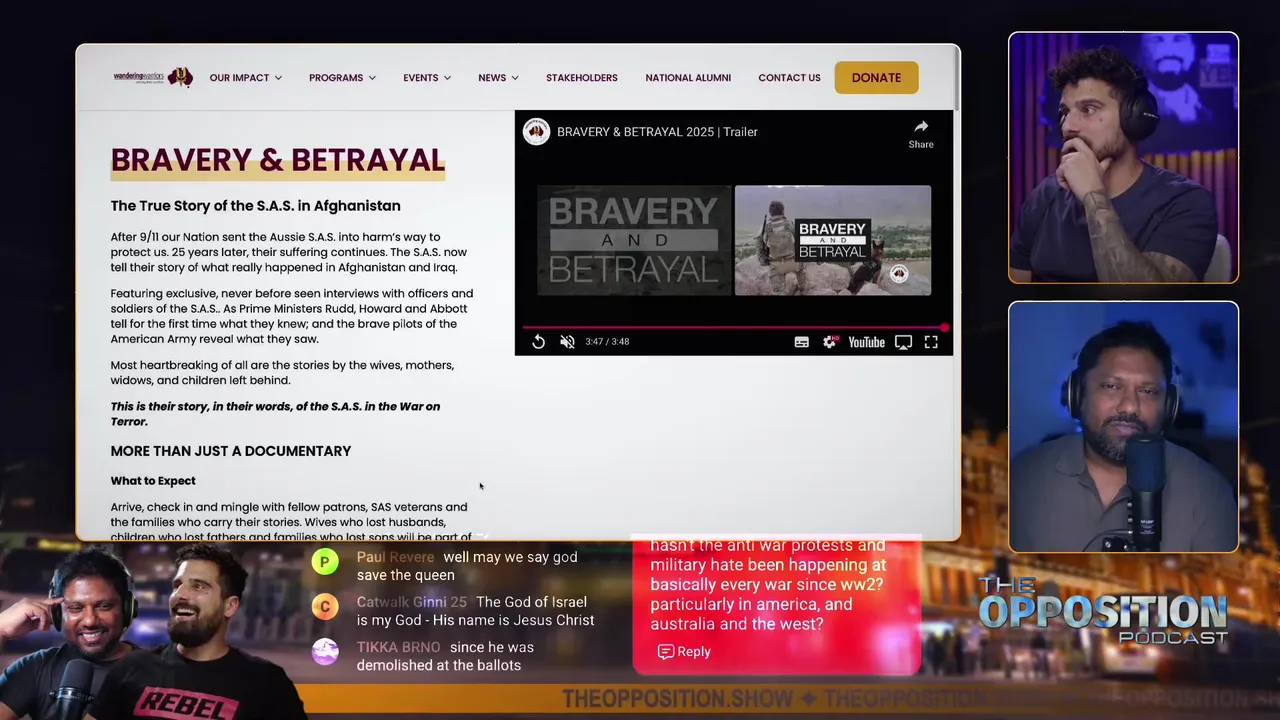Click the Catwalk Ginni 25 username
The image size is (1280, 720).
[x=411, y=602]
